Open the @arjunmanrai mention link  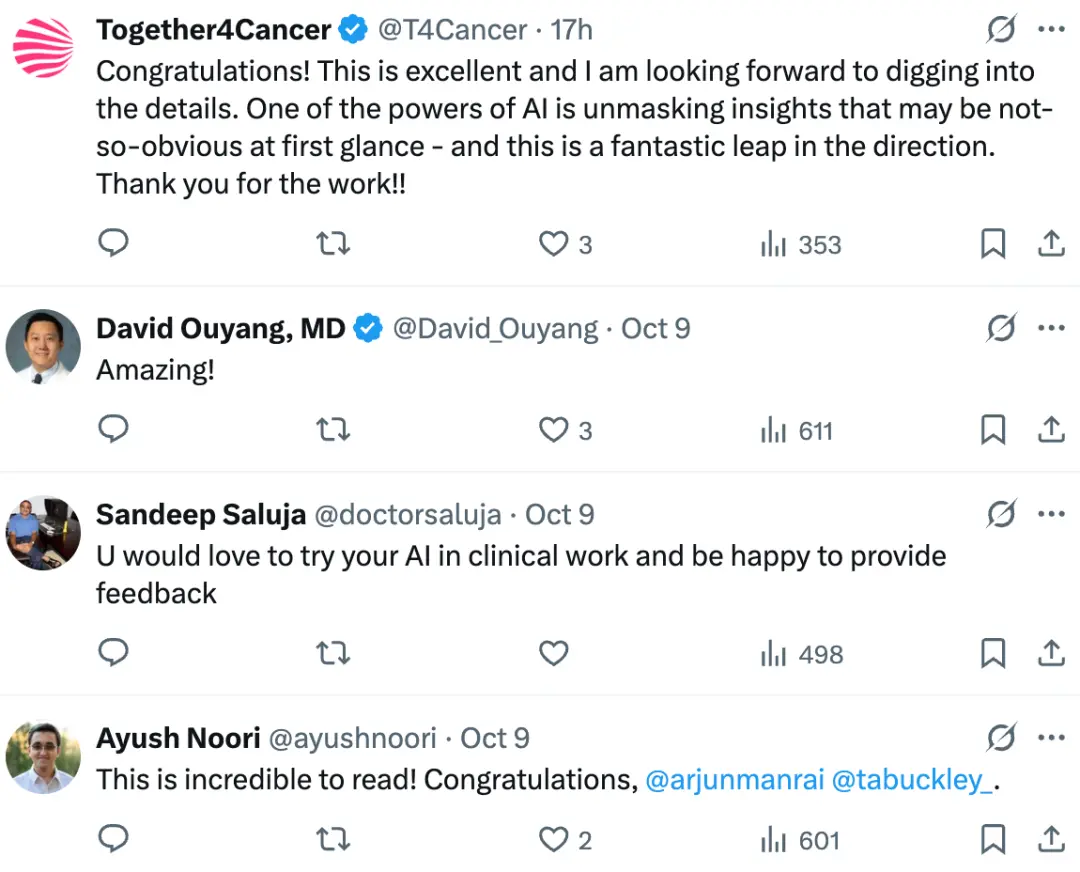pyautogui.click(x=734, y=780)
